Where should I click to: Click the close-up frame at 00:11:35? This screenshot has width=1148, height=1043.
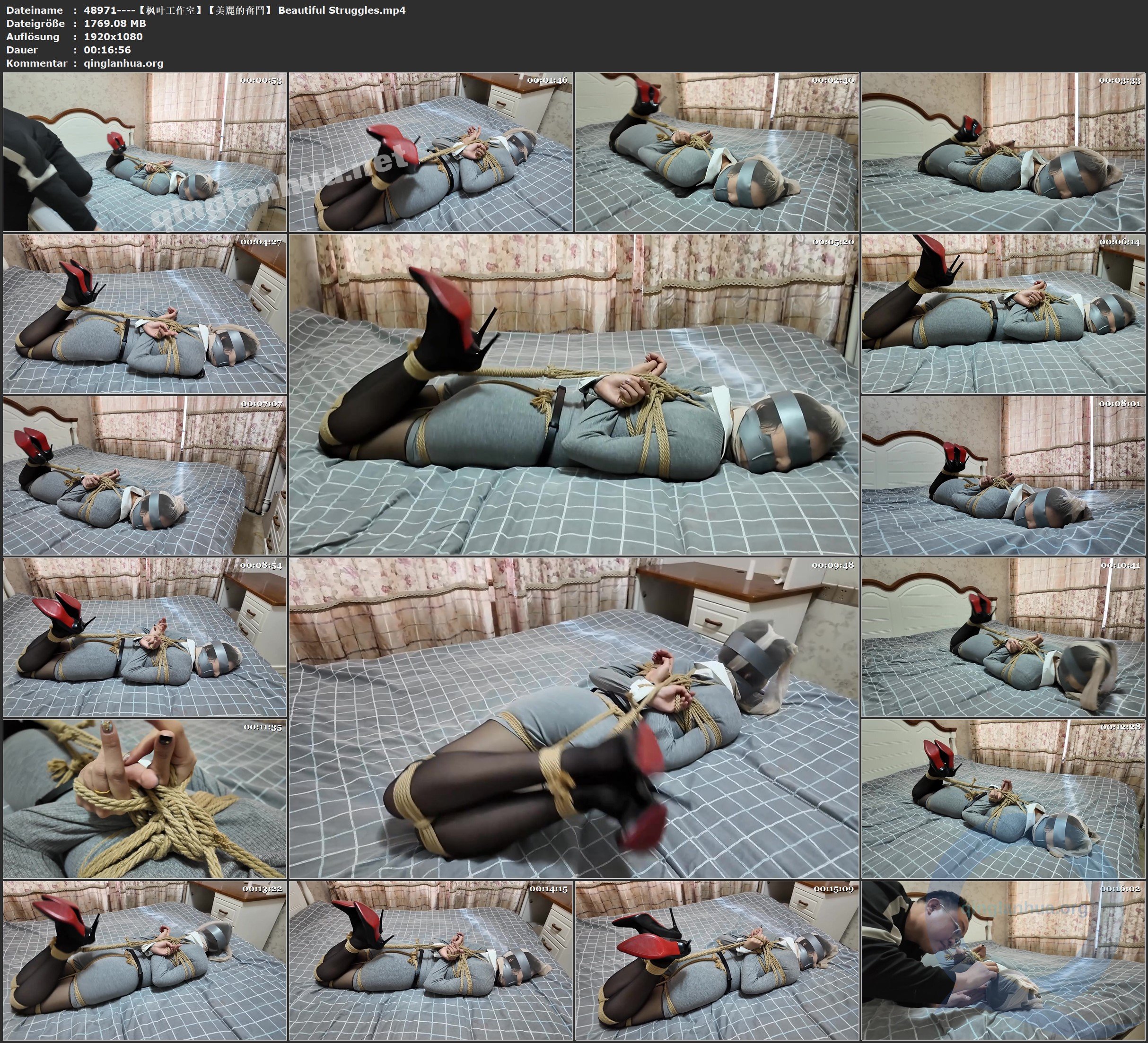[x=145, y=799]
